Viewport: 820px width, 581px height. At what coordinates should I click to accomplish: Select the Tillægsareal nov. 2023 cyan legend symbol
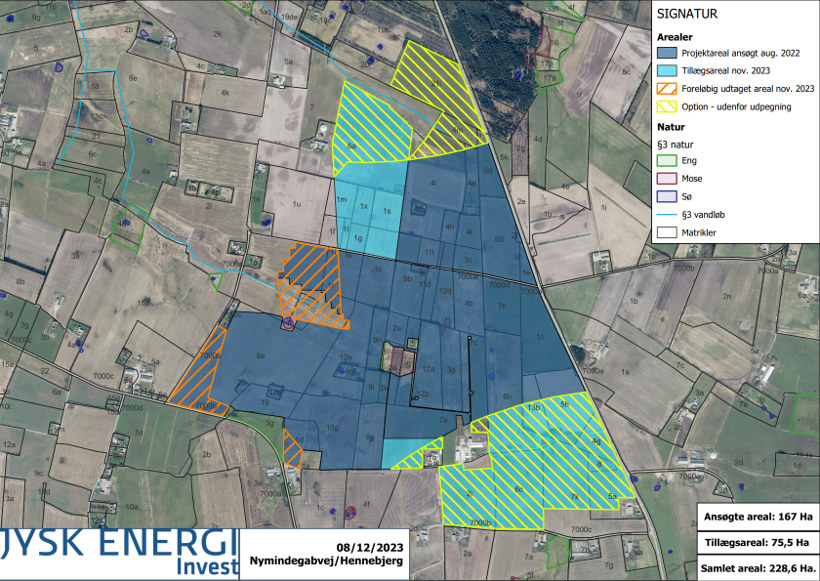[665, 69]
